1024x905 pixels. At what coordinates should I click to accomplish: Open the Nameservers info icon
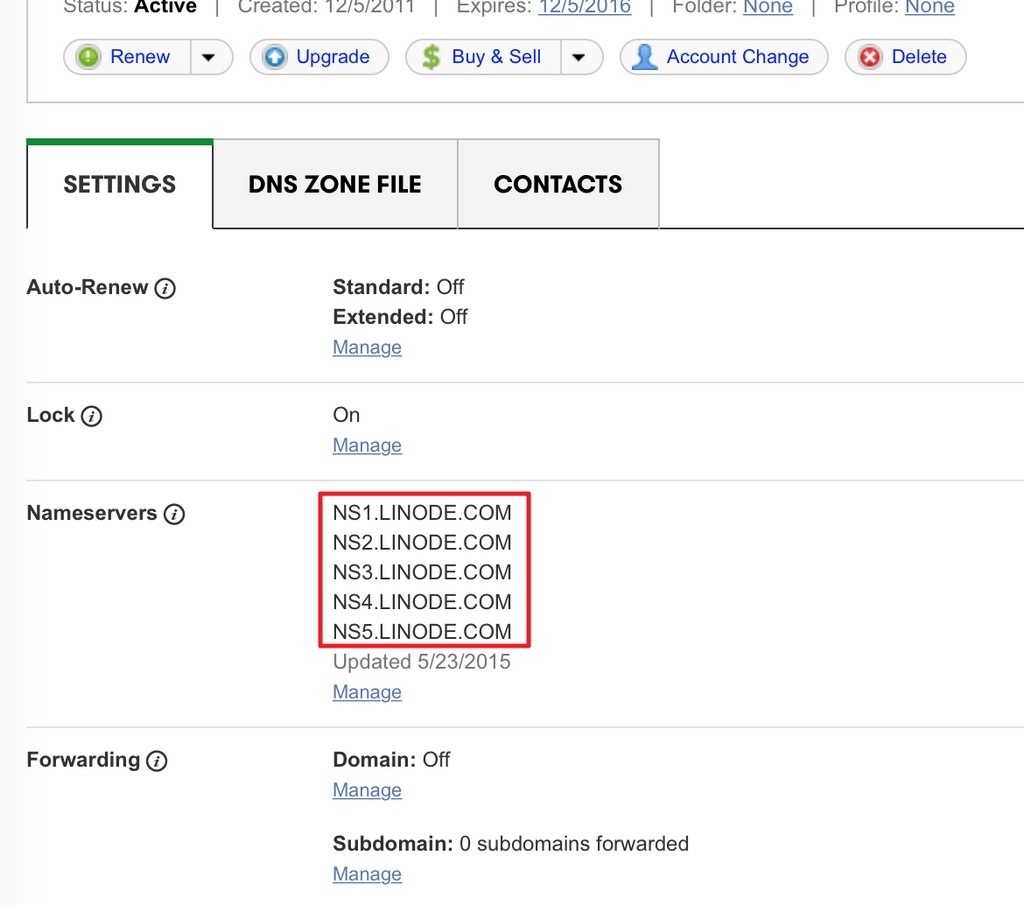[174, 514]
